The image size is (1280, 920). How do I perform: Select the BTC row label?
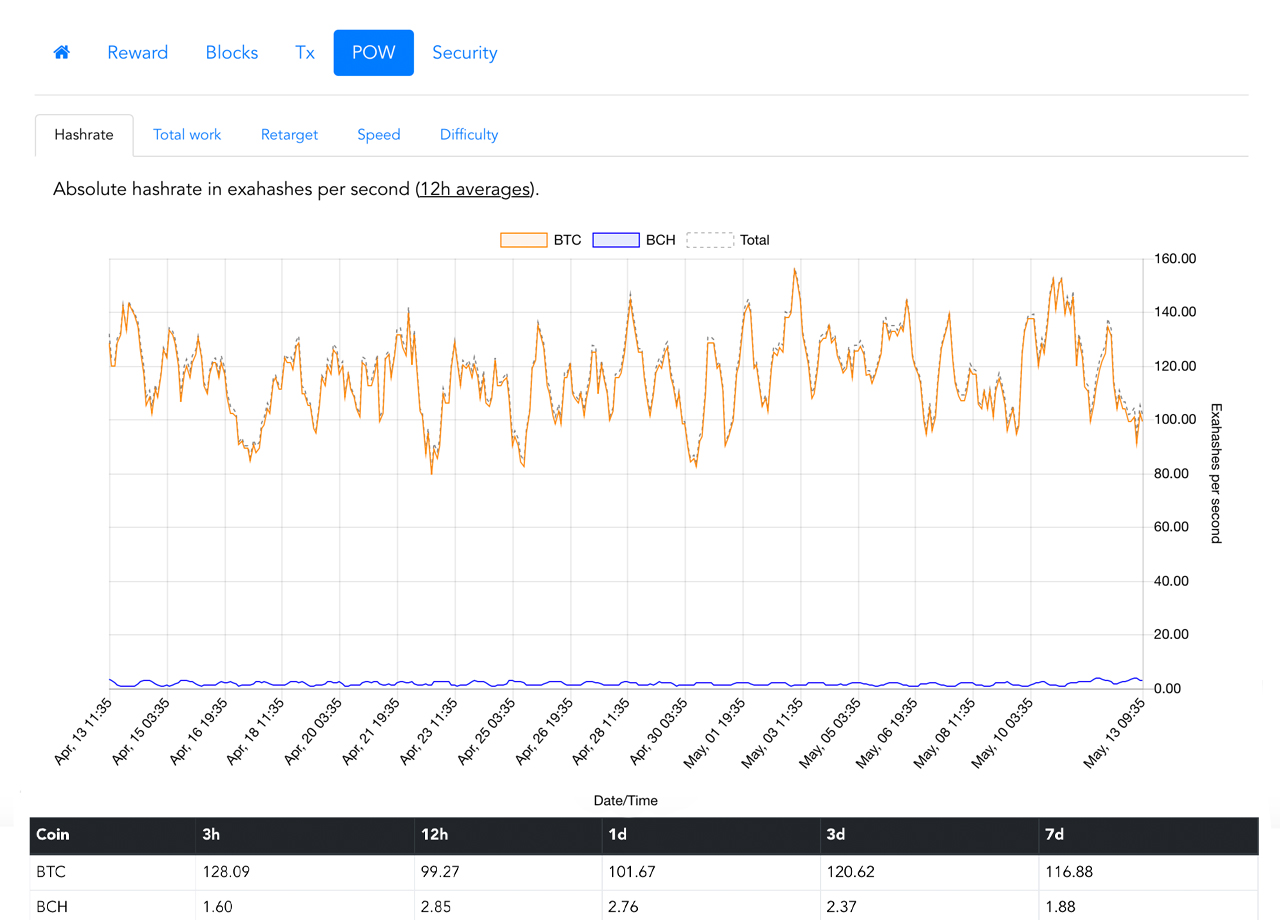point(51,872)
